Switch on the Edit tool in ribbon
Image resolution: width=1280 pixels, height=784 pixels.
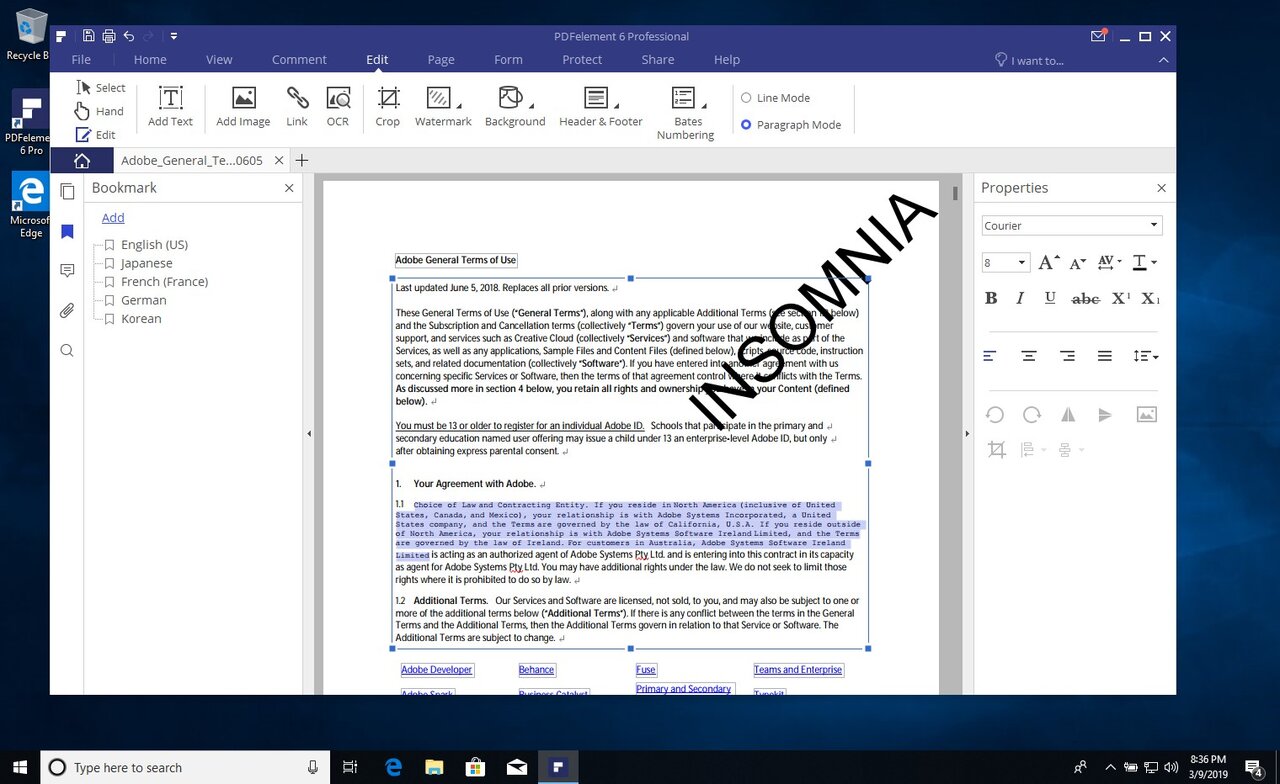(x=96, y=134)
